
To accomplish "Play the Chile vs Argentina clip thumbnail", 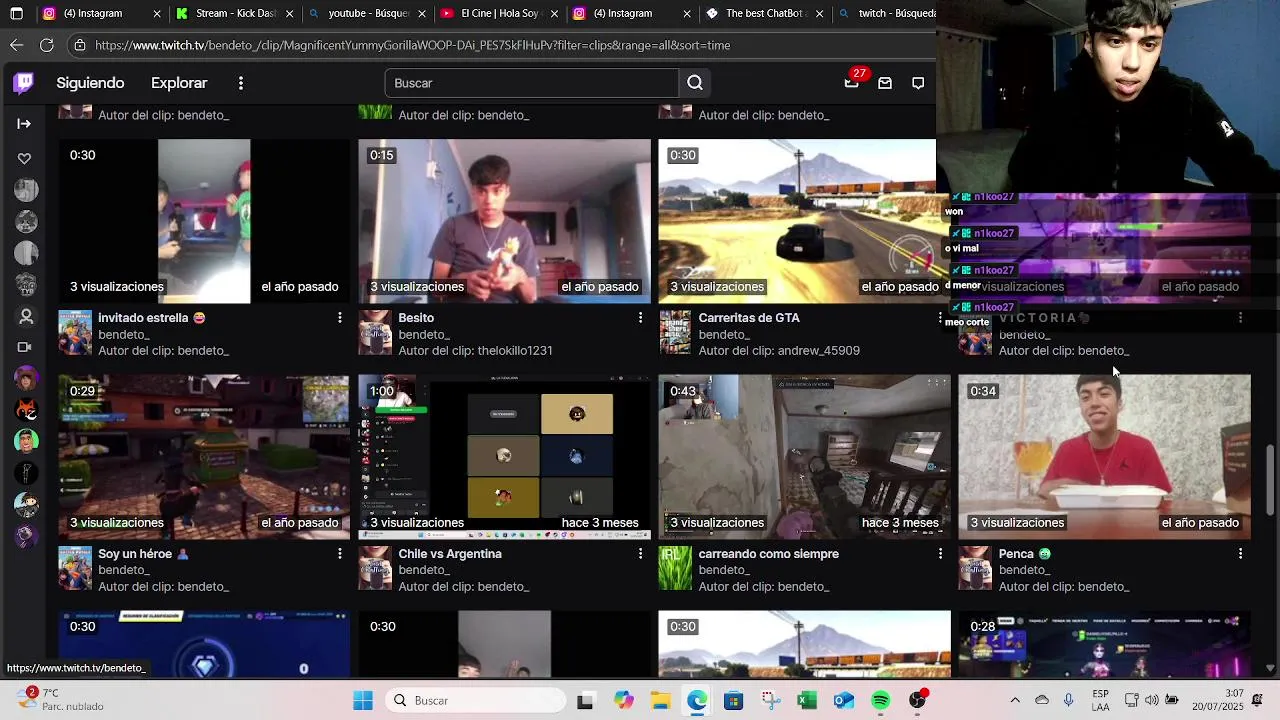I will [504, 457].
